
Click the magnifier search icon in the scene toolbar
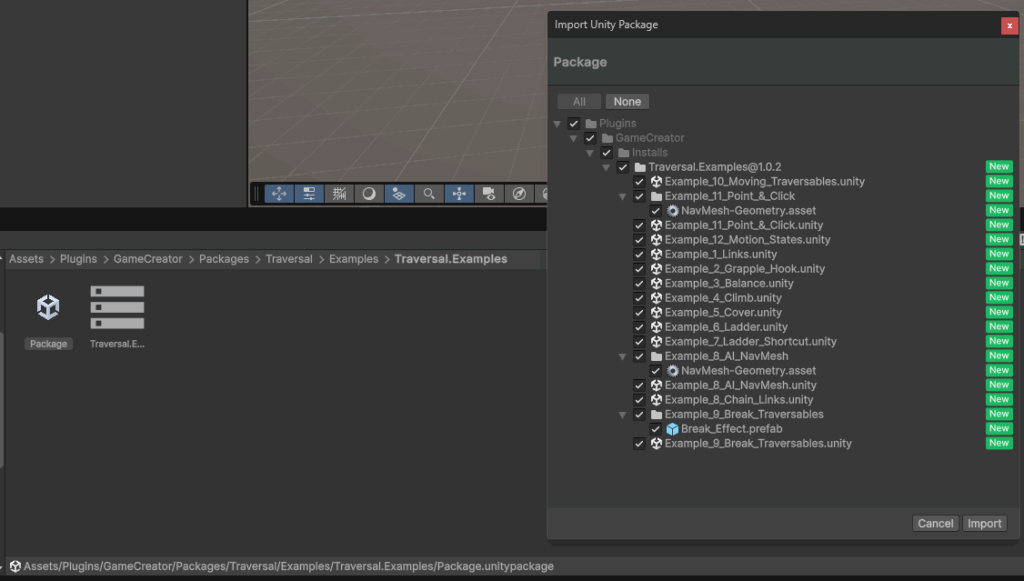pos(429,194)
